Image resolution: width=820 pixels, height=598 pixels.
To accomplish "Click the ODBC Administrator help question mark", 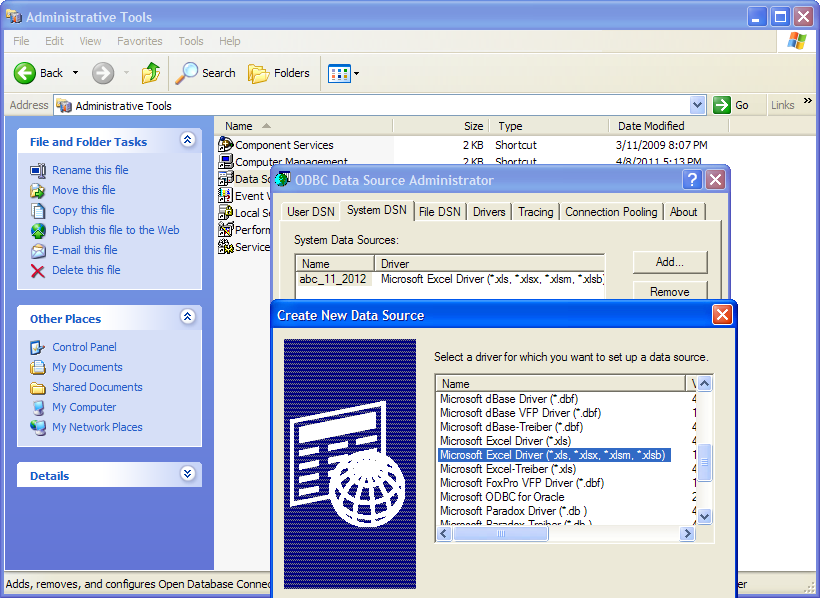I will tap(692, 180).
